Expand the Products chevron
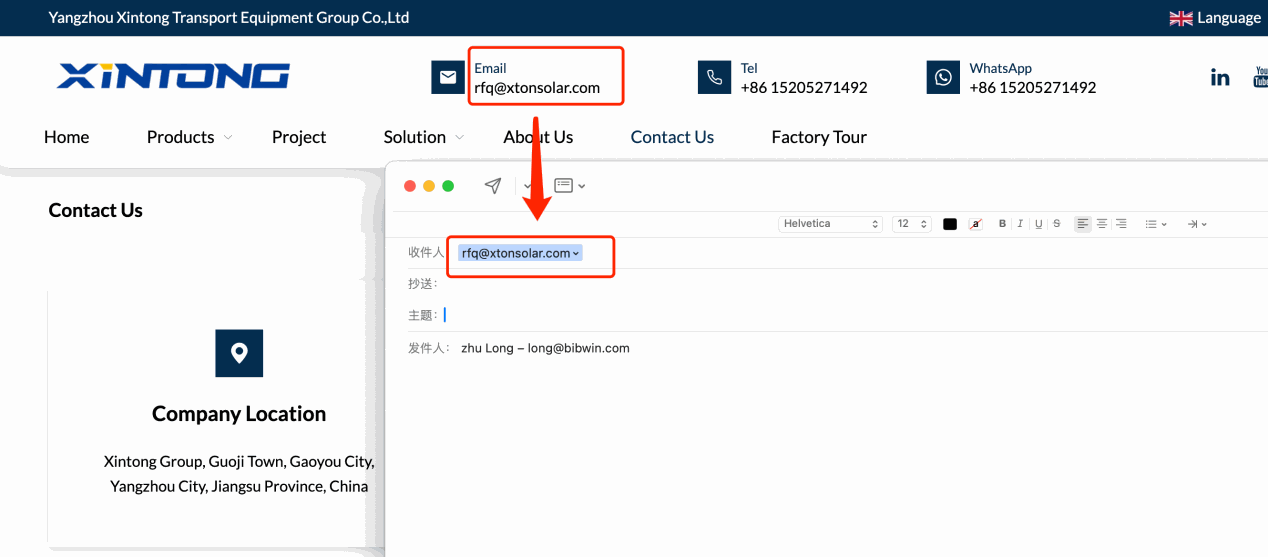The height and width of the screenshot is (557, 1268). pos(228,137)
